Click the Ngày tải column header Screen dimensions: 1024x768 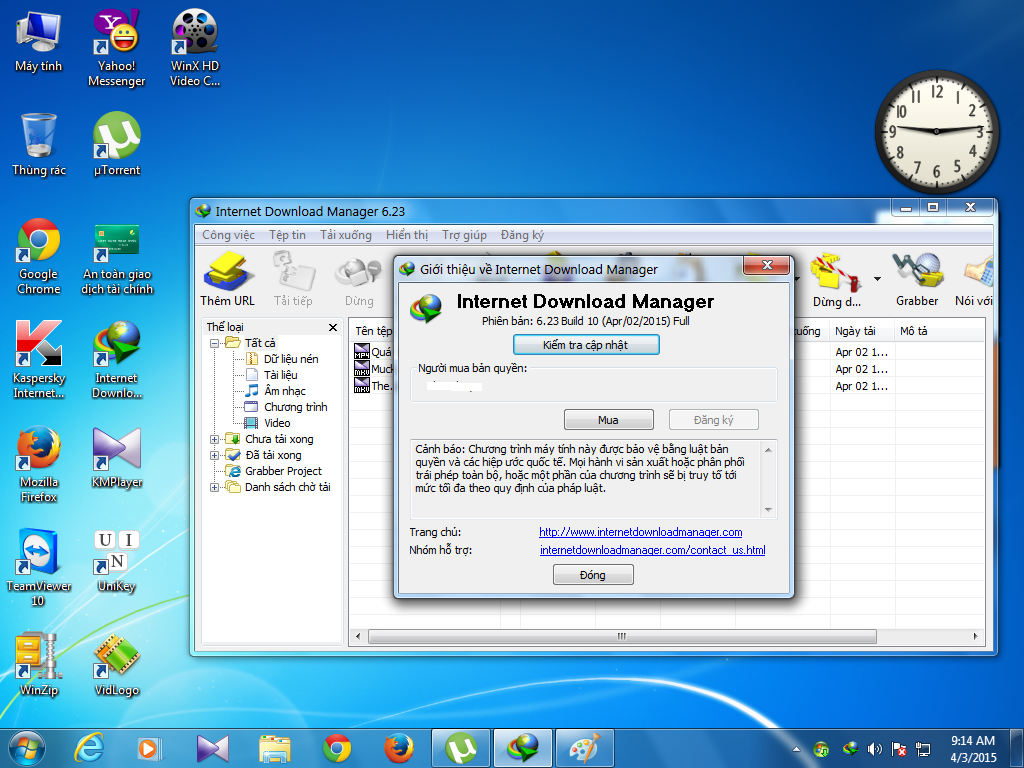862,331
